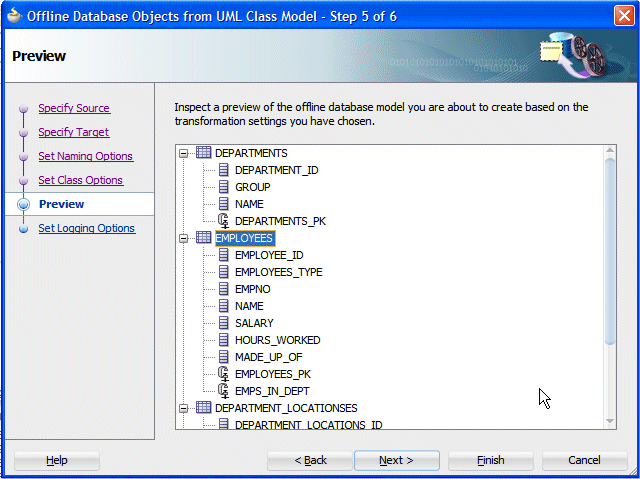Select the HOURS_WORKED column row
Screen dimensions: 640x479
[x=278, y=340]
